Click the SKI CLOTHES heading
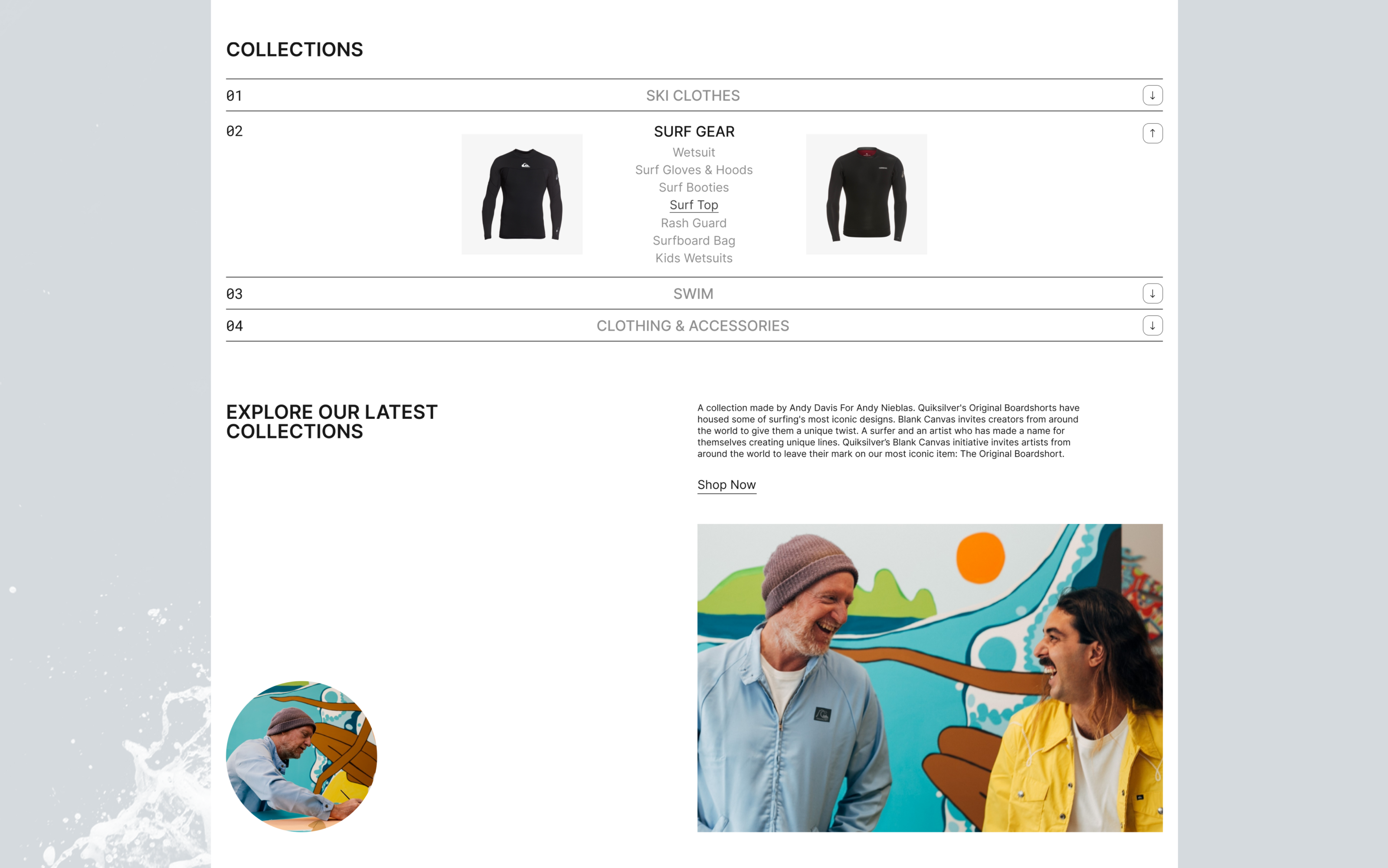The width and height of the screenshot is (1388, 868). 693,95
